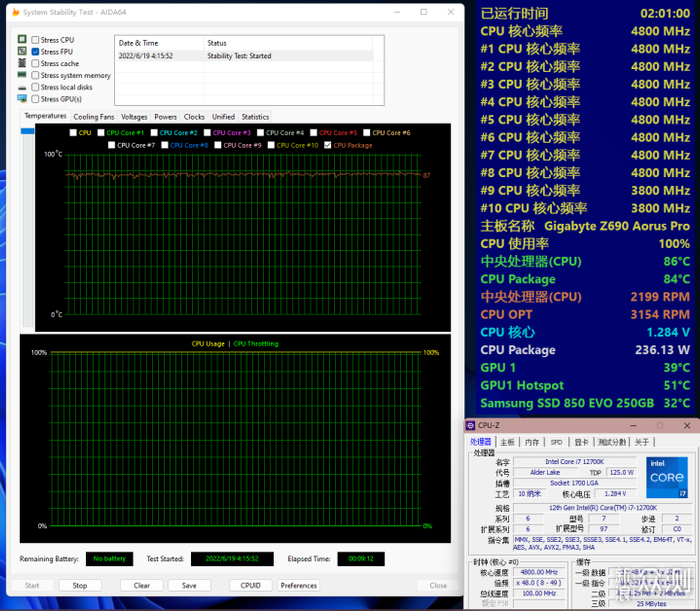Image resolution: width=700 pixels, height=611 pixels.
Task: Open the Statistics tab
Action: [x=255, y=117]
